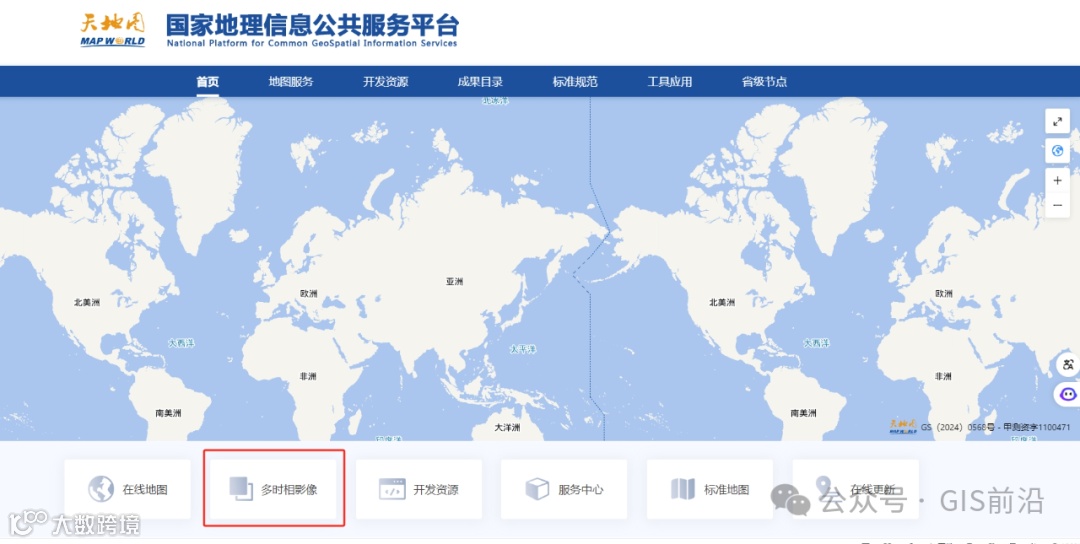Click the right 非洲 map label
The width and height of the screenshot is (1080, 544).
coord(943,377)
